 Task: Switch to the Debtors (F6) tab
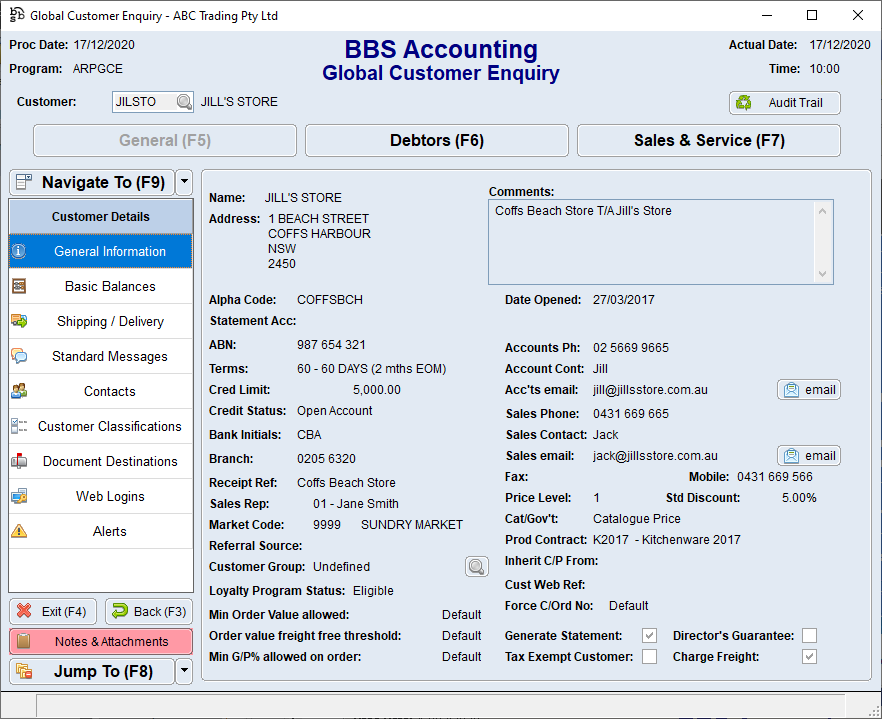[436, 140]
